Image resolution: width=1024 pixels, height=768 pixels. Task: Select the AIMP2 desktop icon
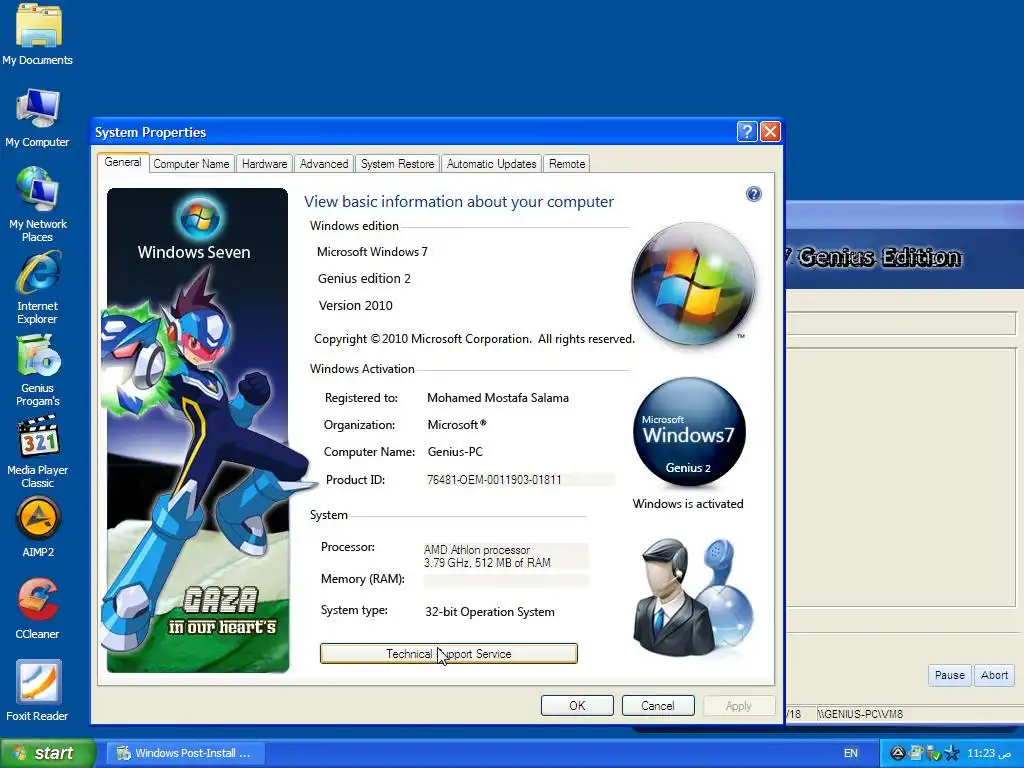(x=38, y=527)
